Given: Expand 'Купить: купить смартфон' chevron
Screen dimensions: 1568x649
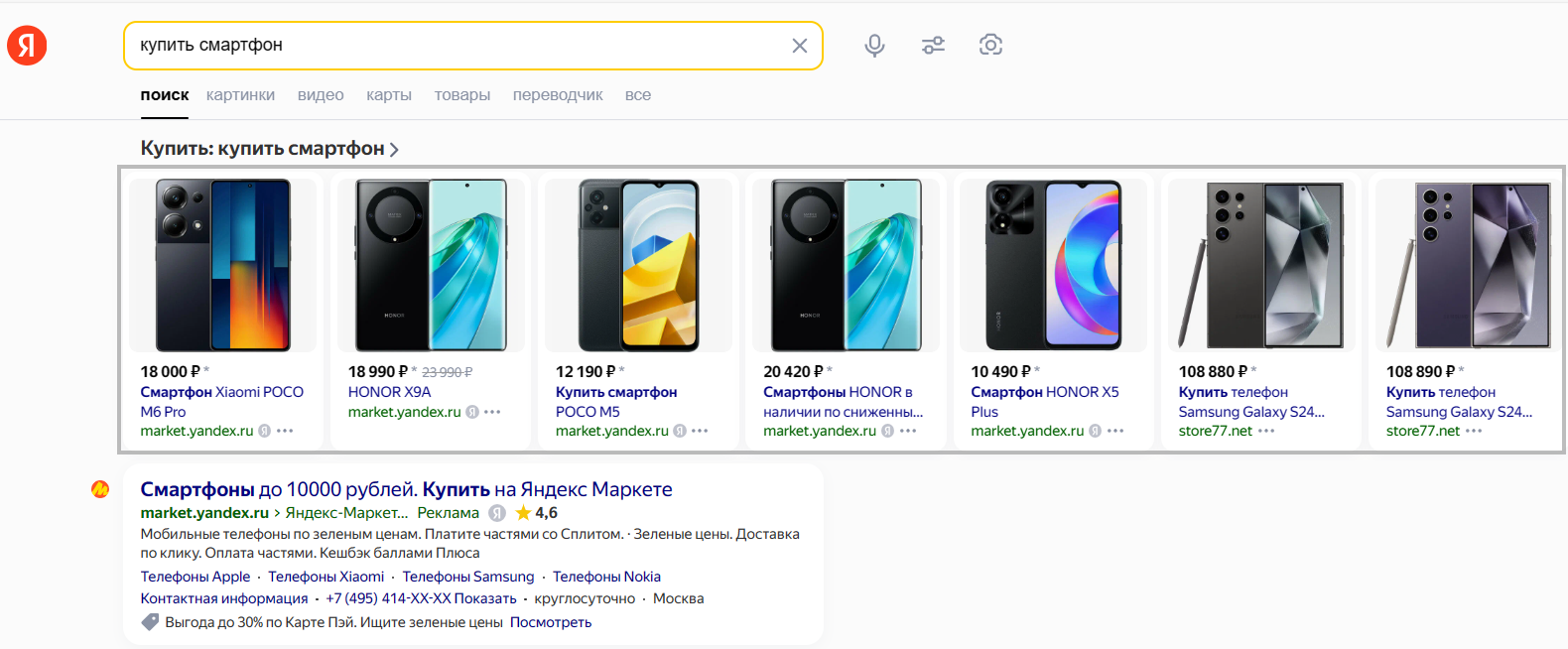Looking at the screenshot, I should point(394,150).
